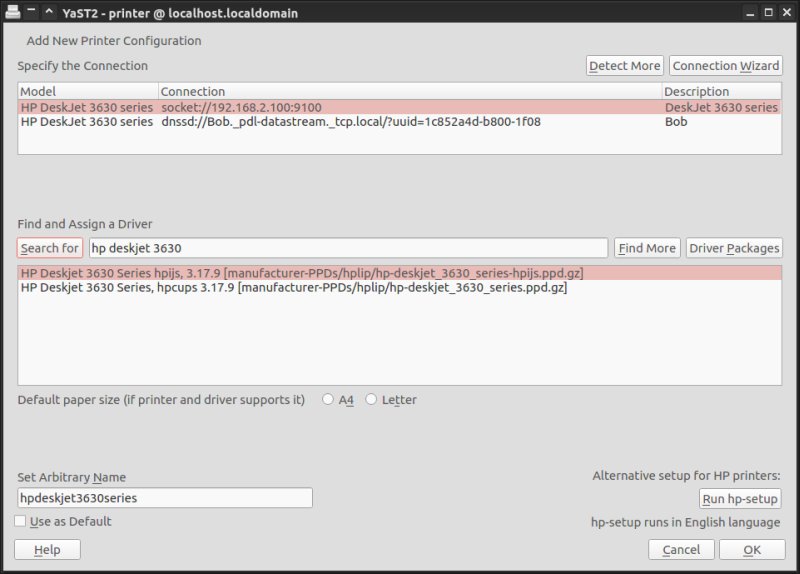This screenshot has height=574, width=800.
Task: Confirm with OK button
Action: tap(752, 550)
